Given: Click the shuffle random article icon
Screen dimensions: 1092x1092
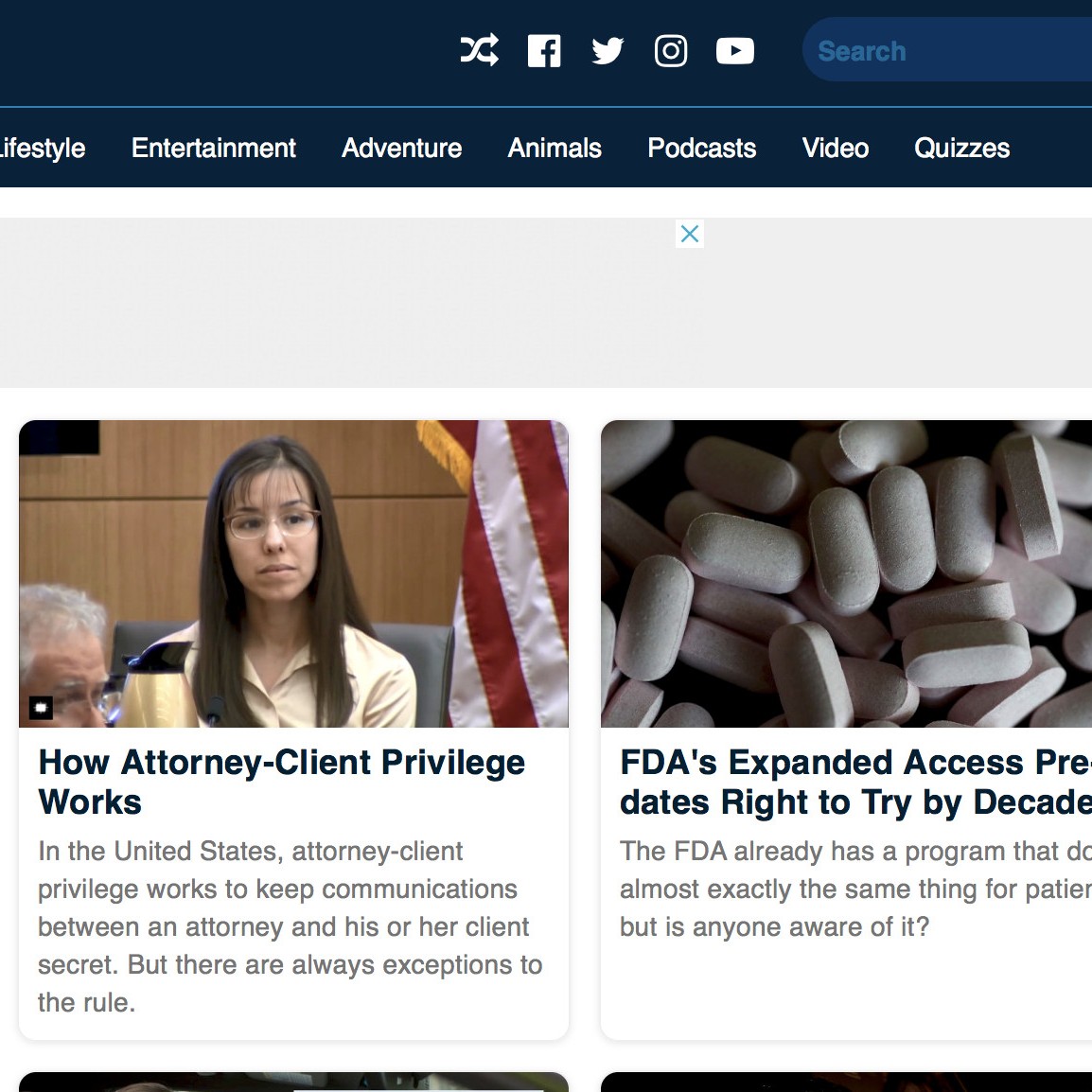Looking at the screenshot, I should pos(479,50).
